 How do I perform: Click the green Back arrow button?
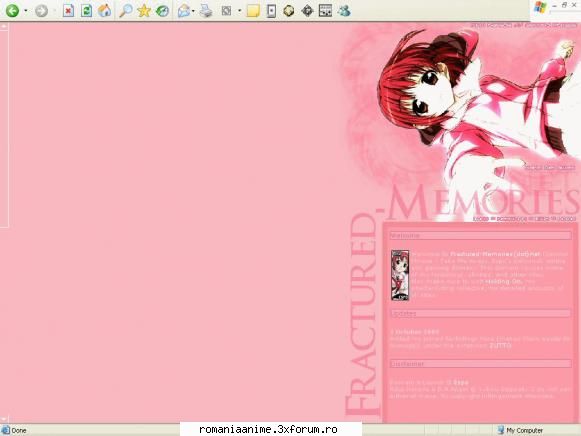click(x=12, y=11)
